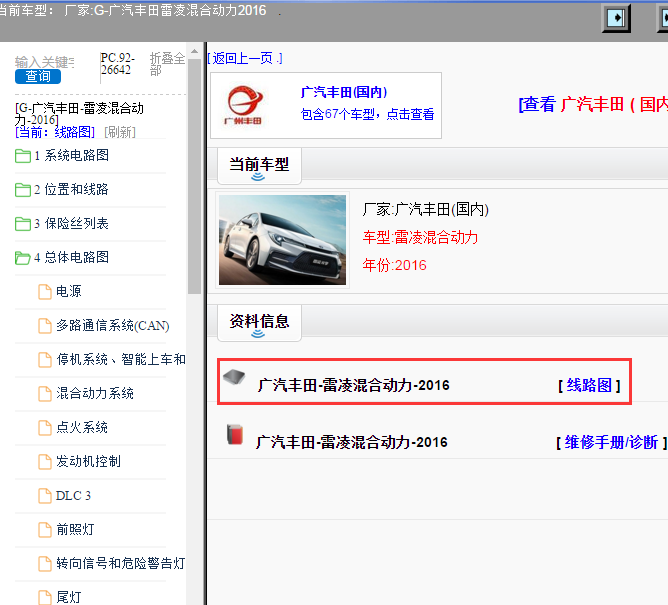Focus the 输入关键字 keyword input field

(45, 62)
